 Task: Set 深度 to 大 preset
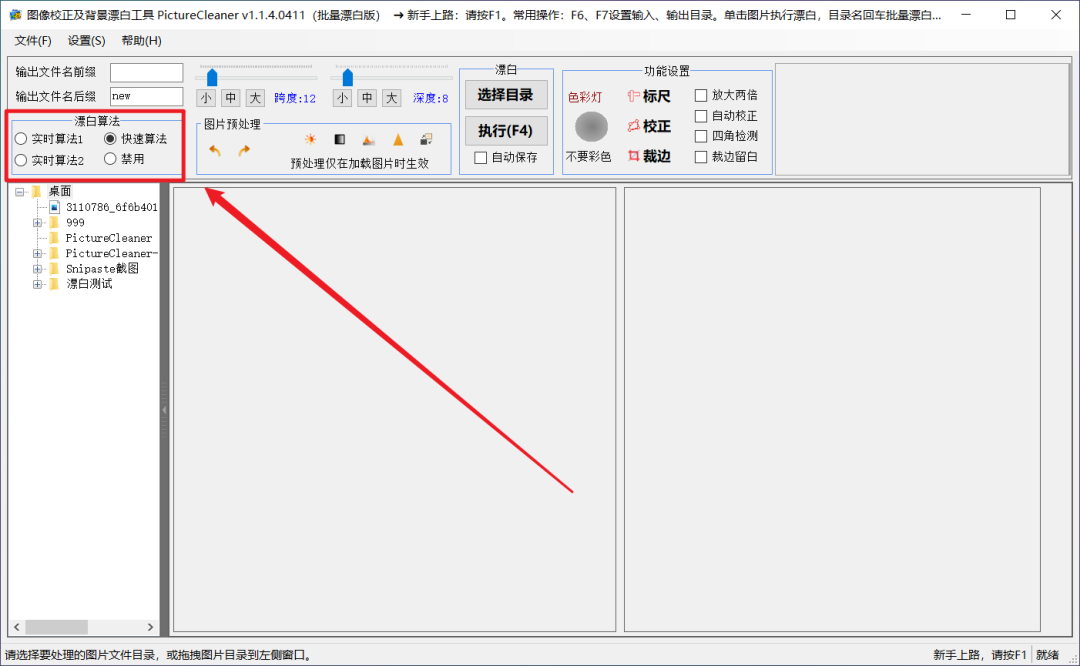point(391,98)
